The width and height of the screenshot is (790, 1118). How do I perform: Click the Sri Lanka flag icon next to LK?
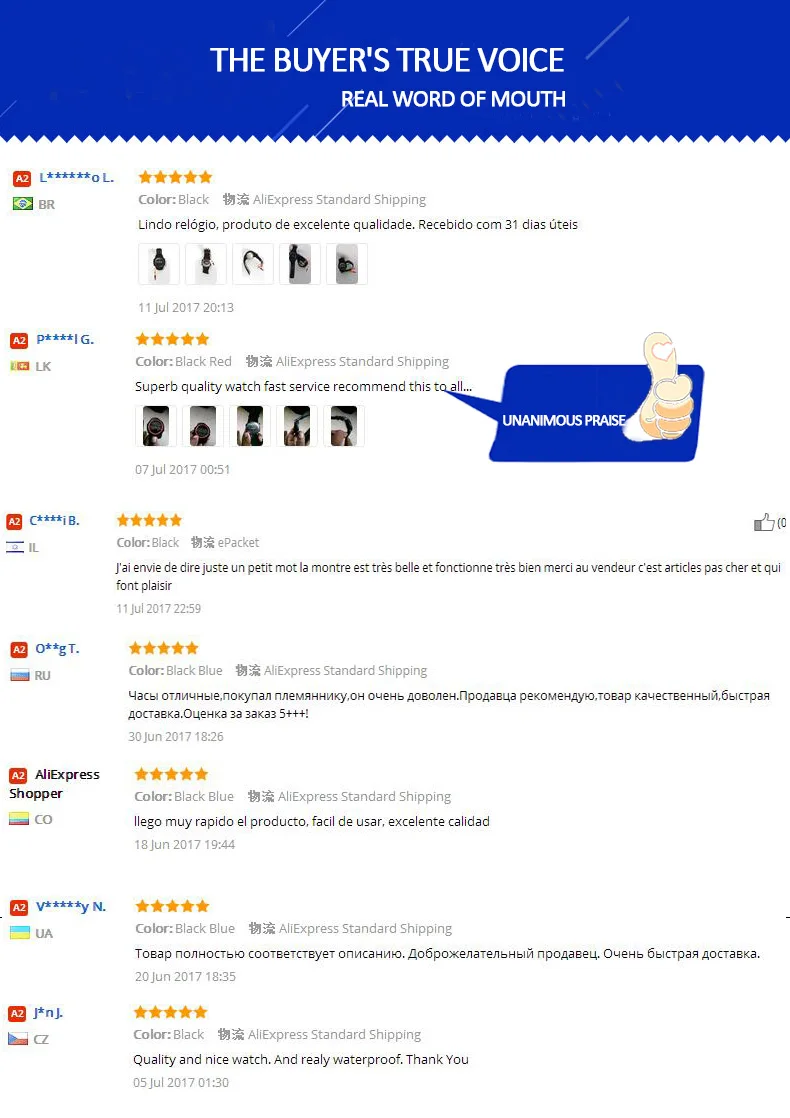[19, 366]
